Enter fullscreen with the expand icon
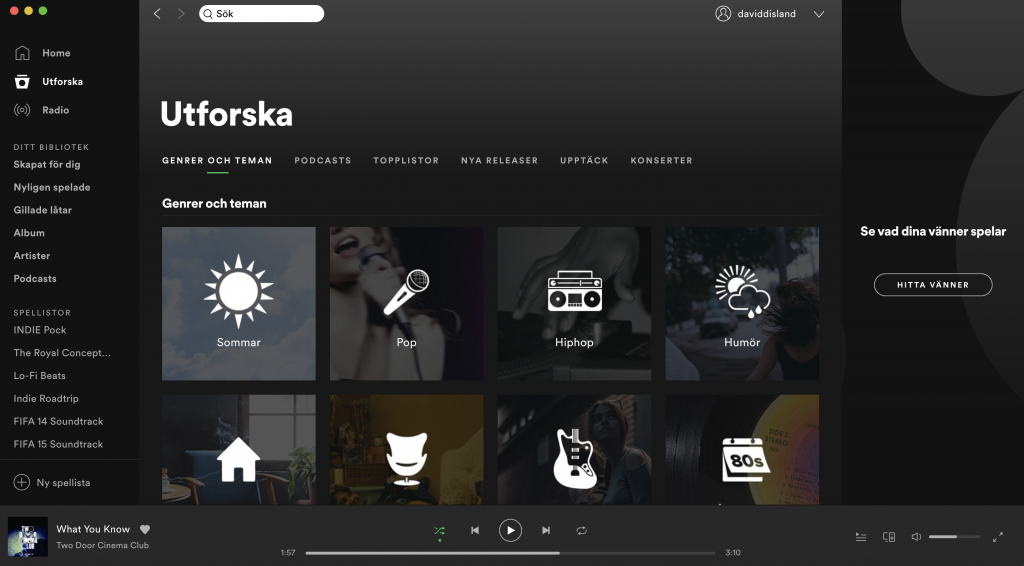The height and width of the screenshot is (566, 1024). pos(998,537)
